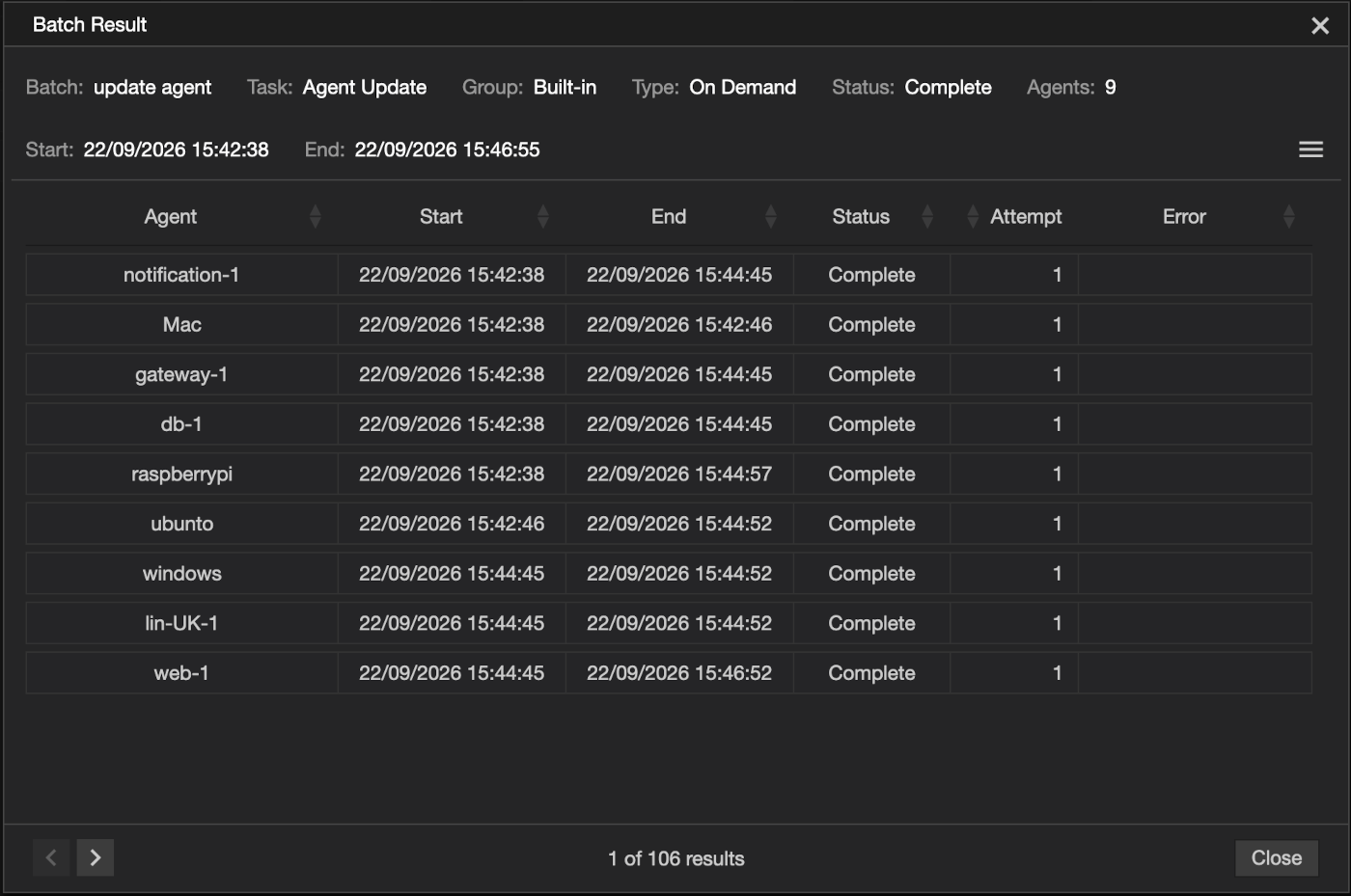Click gateway-1 start time cell
The image size is (1351, 896).
pos(452,374)
